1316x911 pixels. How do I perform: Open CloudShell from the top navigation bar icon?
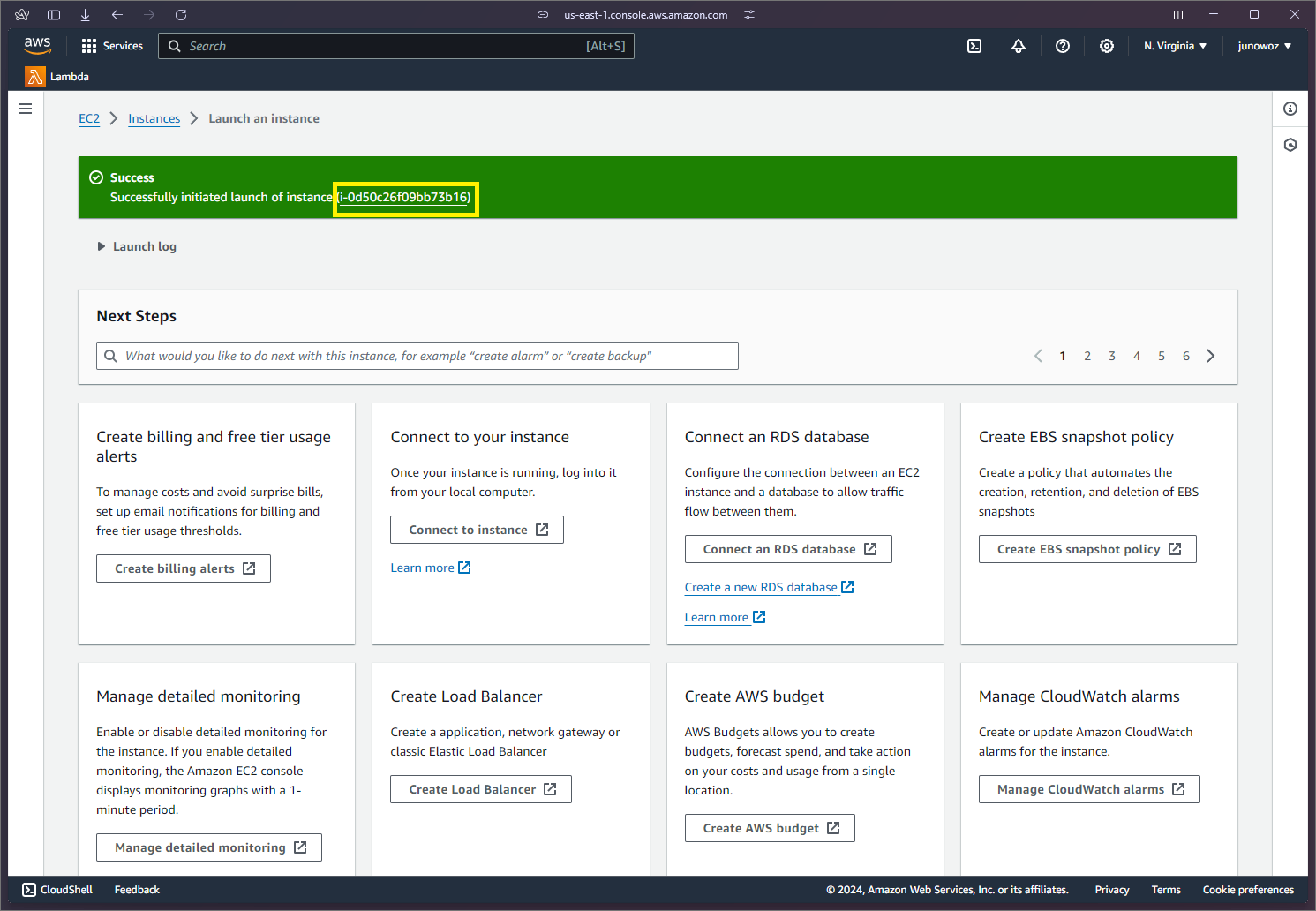(974, 46)
